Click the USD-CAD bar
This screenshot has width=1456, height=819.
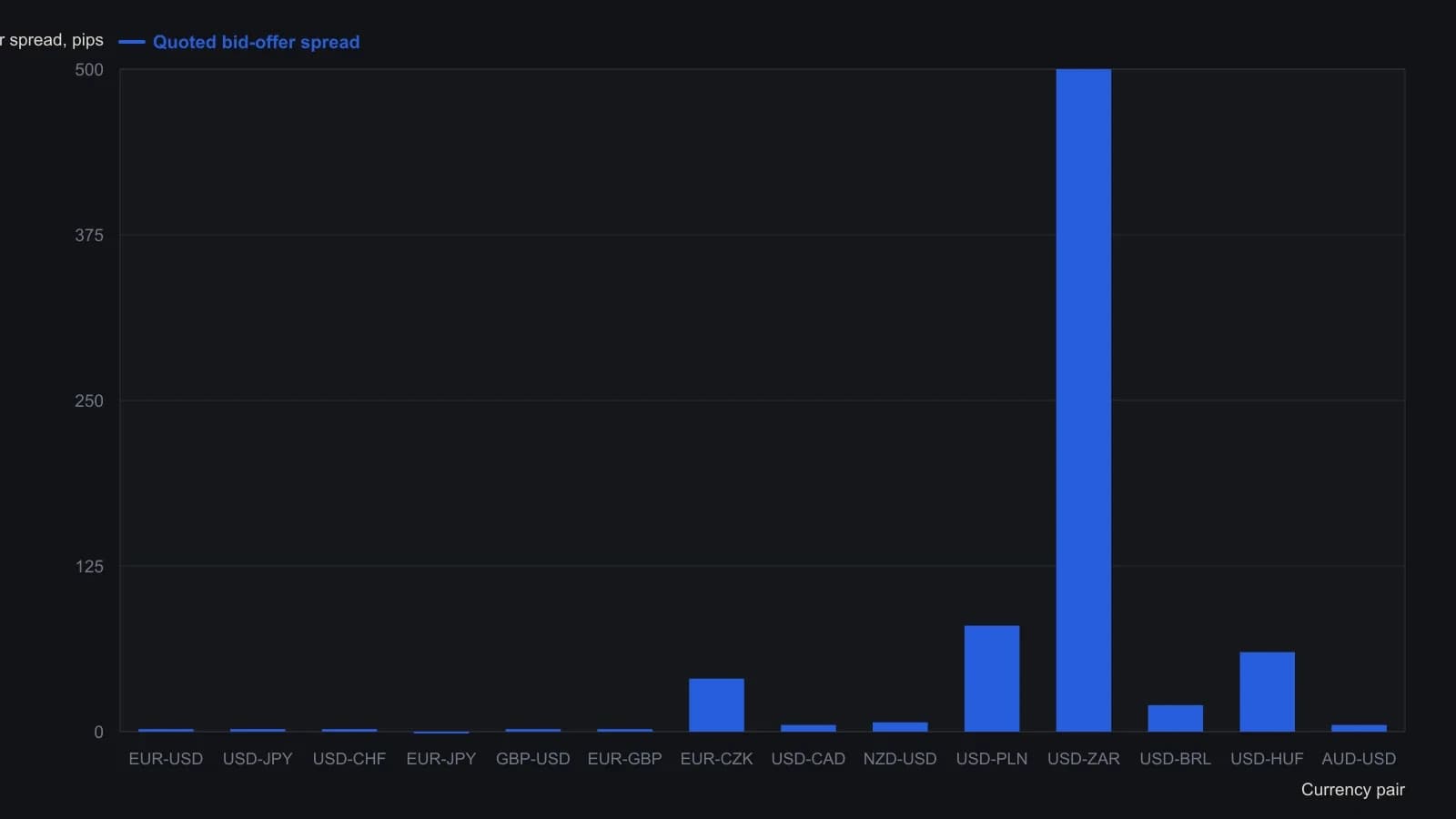[x=808, y=728]
